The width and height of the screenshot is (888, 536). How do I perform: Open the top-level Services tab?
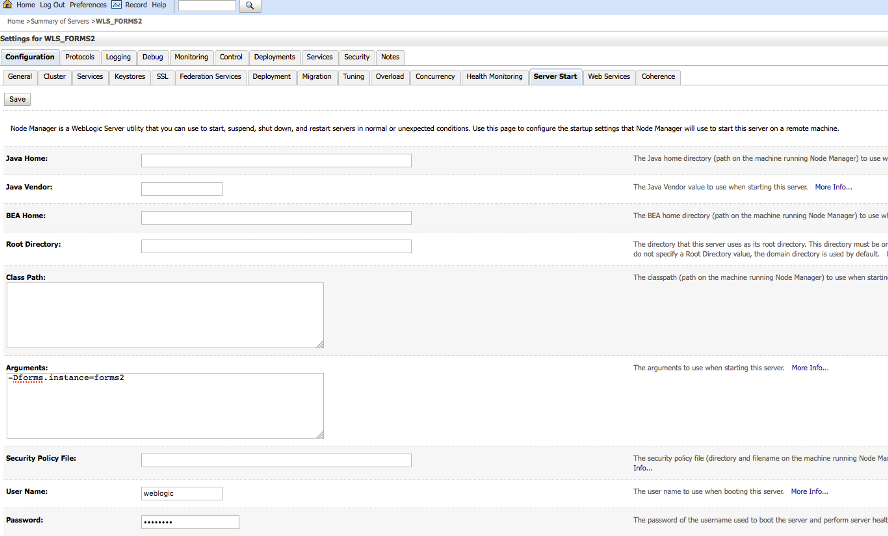319,57
